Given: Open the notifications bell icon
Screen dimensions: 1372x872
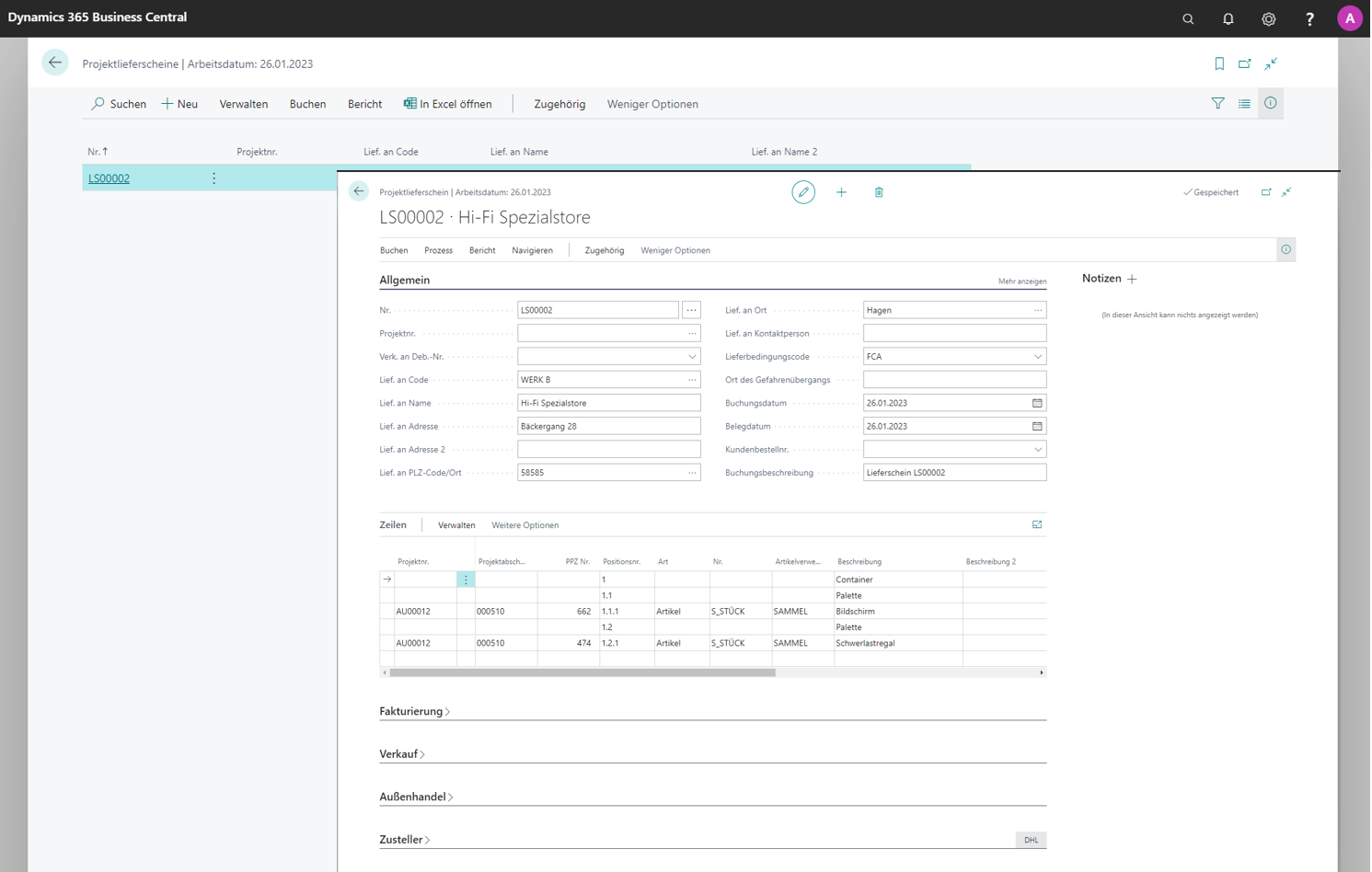Looking at the screenshot, I should [x=1228, y=18].
